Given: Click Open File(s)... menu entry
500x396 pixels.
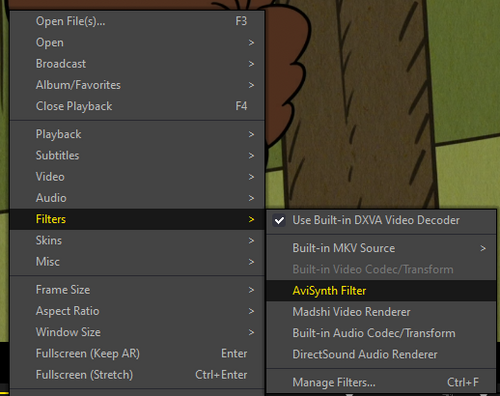Looking at the screenshot, I should [x=137, y=21].
